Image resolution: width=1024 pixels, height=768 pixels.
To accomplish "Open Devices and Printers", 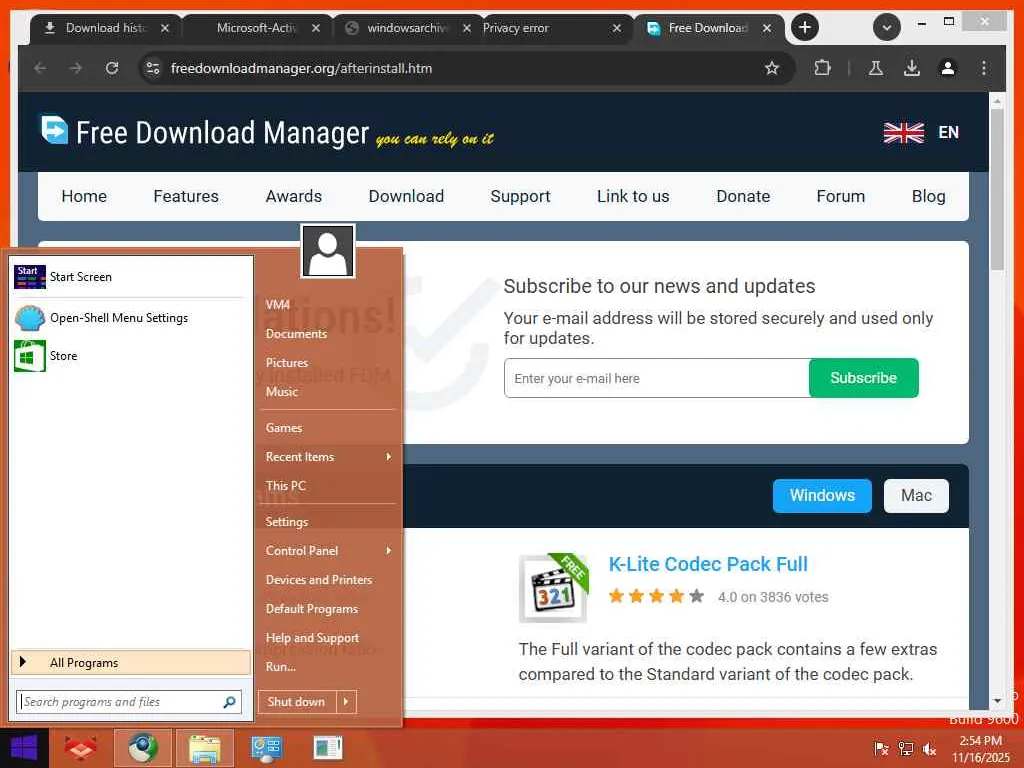I will coord(328,580).
